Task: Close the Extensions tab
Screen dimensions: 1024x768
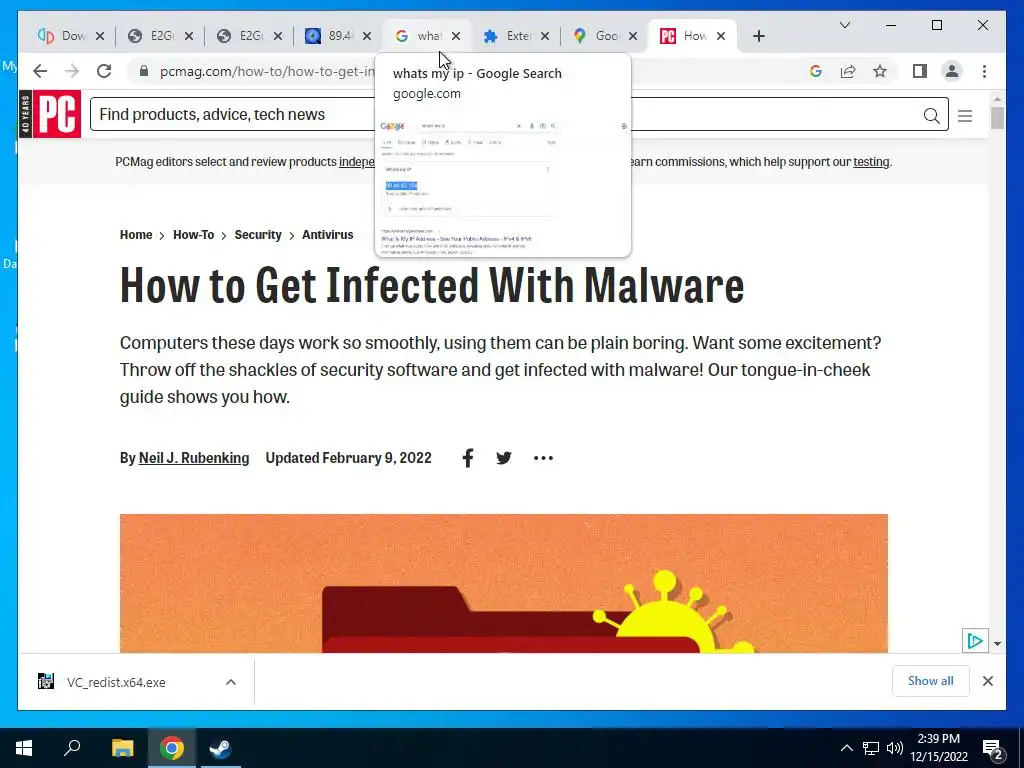Action: tap(545, 36)
